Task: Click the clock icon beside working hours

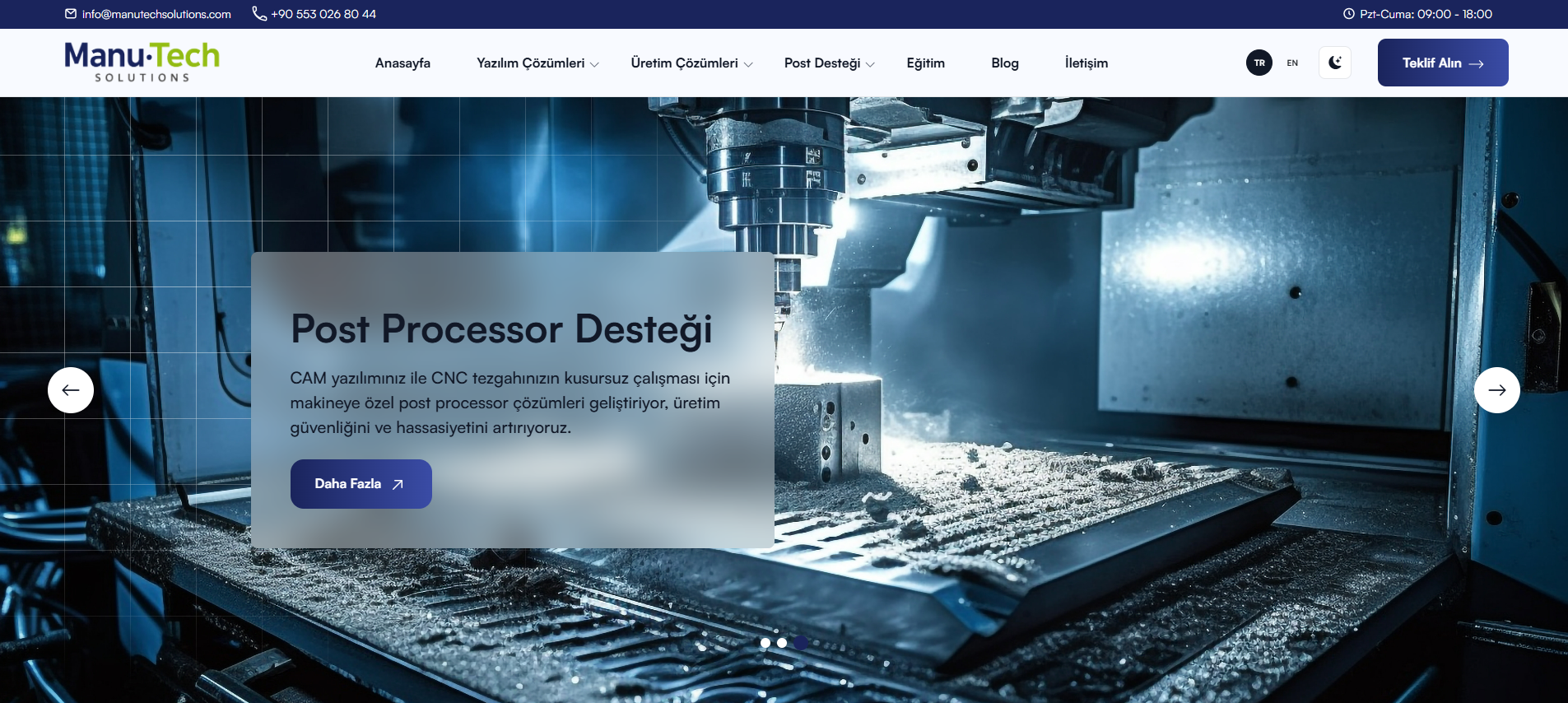Action: click(1348, 14)
